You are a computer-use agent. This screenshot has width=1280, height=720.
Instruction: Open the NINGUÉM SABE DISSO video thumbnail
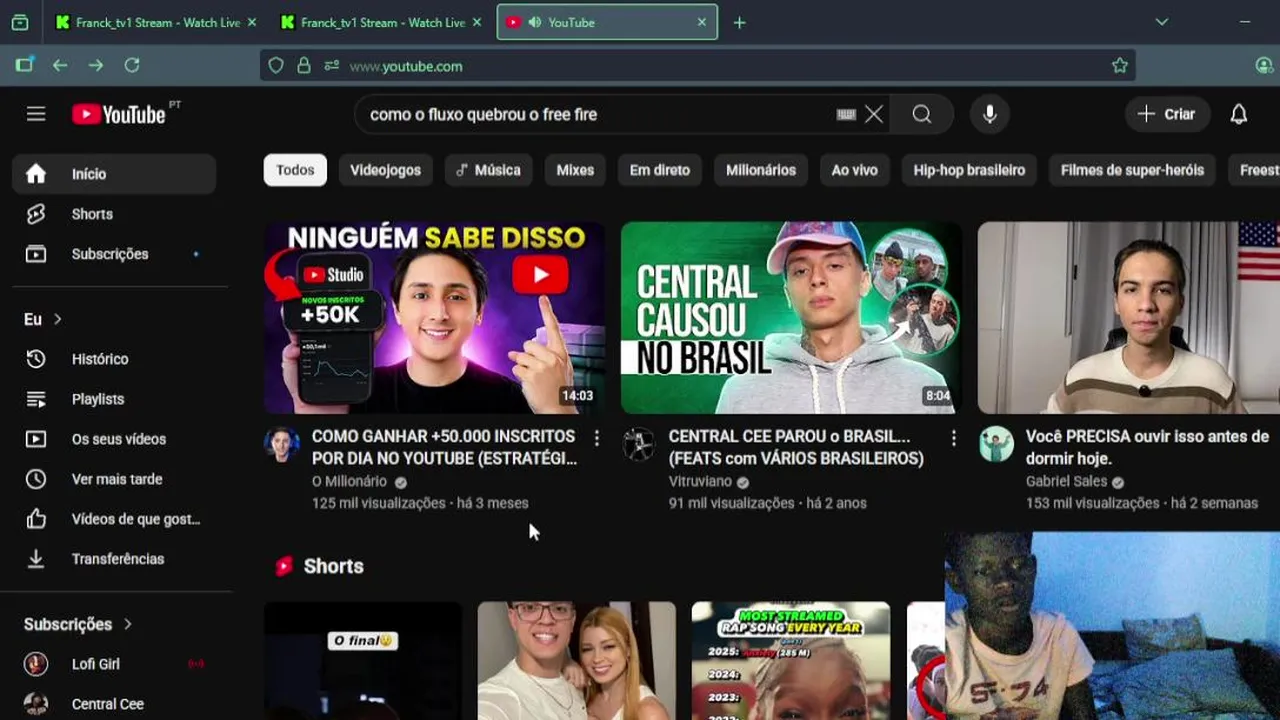click(x=434, y=317)
